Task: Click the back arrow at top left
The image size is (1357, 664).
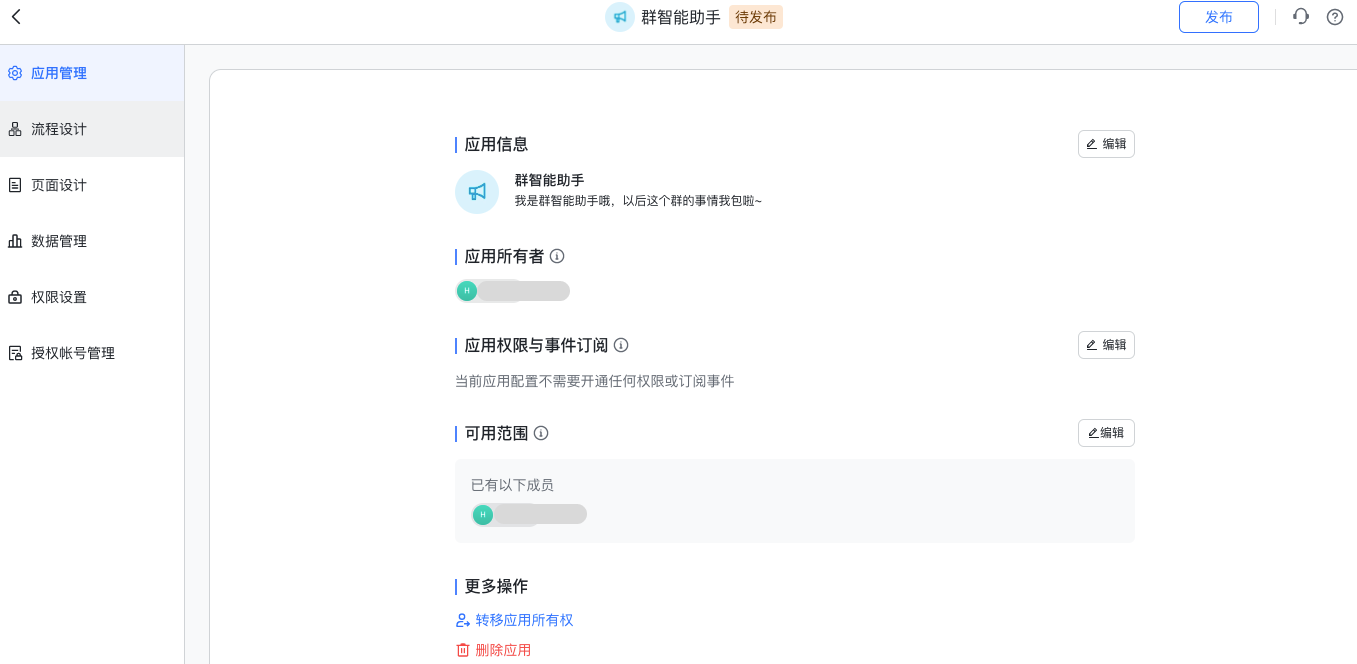Action: (15, 16)
